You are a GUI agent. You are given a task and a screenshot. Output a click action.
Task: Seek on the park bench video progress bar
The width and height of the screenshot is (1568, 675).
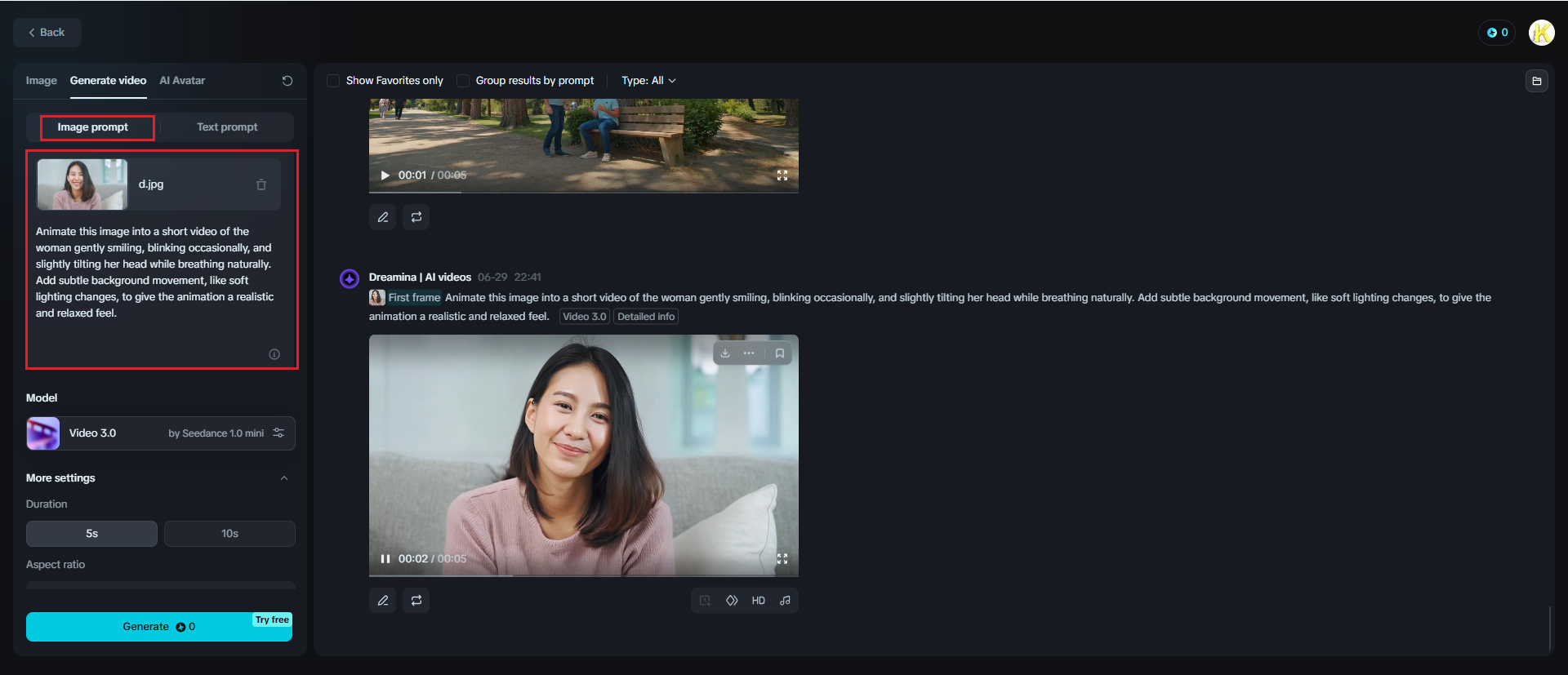coord(584,192)
